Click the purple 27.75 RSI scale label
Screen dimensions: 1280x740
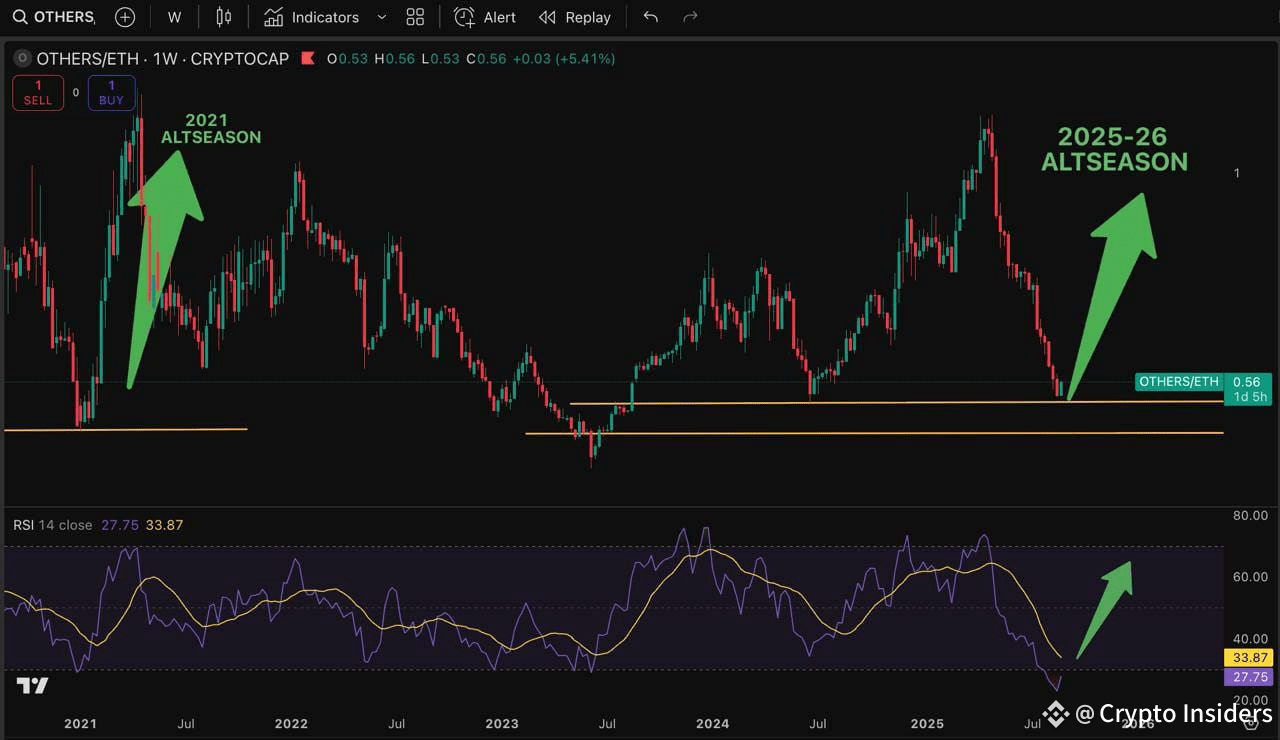pyautogui.click(x=1248, y=677)
